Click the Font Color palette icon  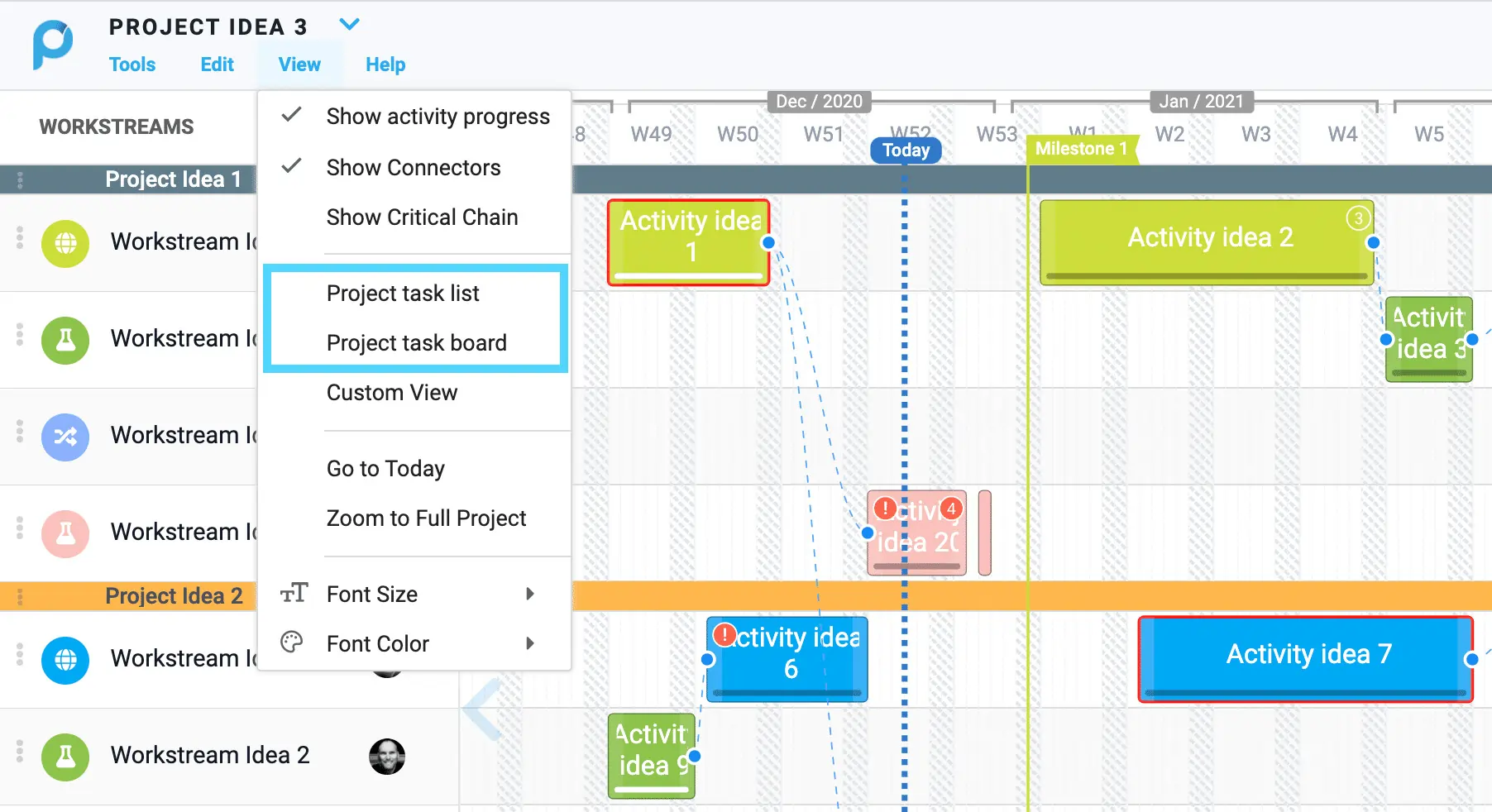click(291, 642)
